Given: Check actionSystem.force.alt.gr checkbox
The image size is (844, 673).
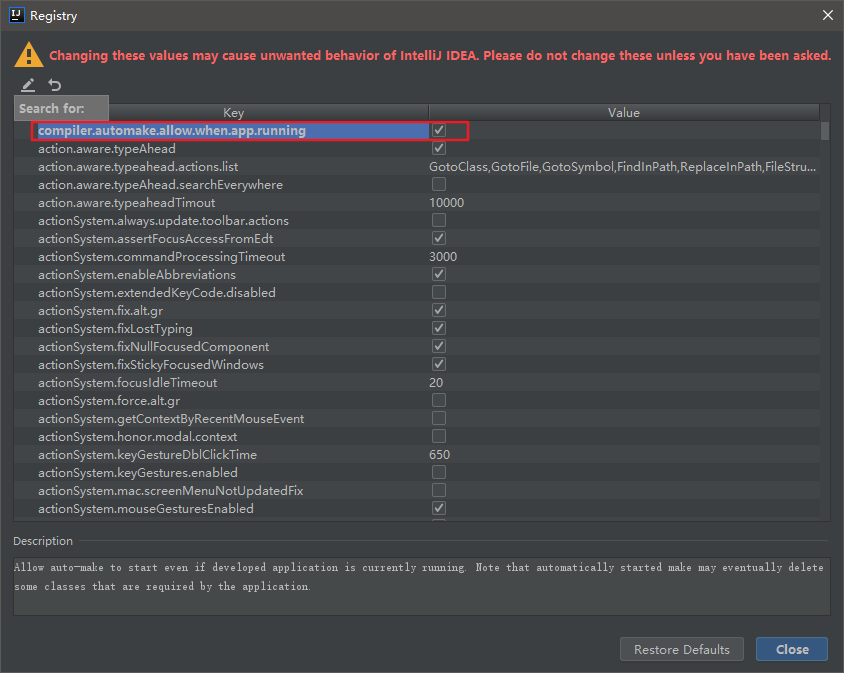Looking at the screenshot, I should pos(439,400).
